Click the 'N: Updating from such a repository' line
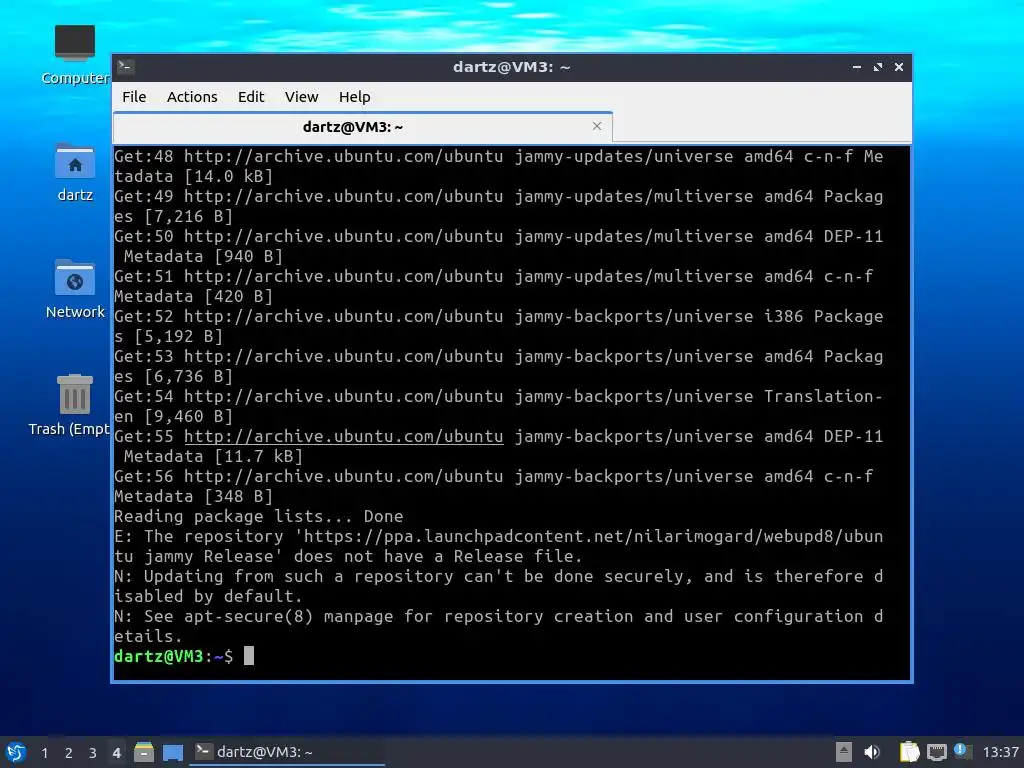This screenshot has height=768, width=1024. [x=498, y=577]
